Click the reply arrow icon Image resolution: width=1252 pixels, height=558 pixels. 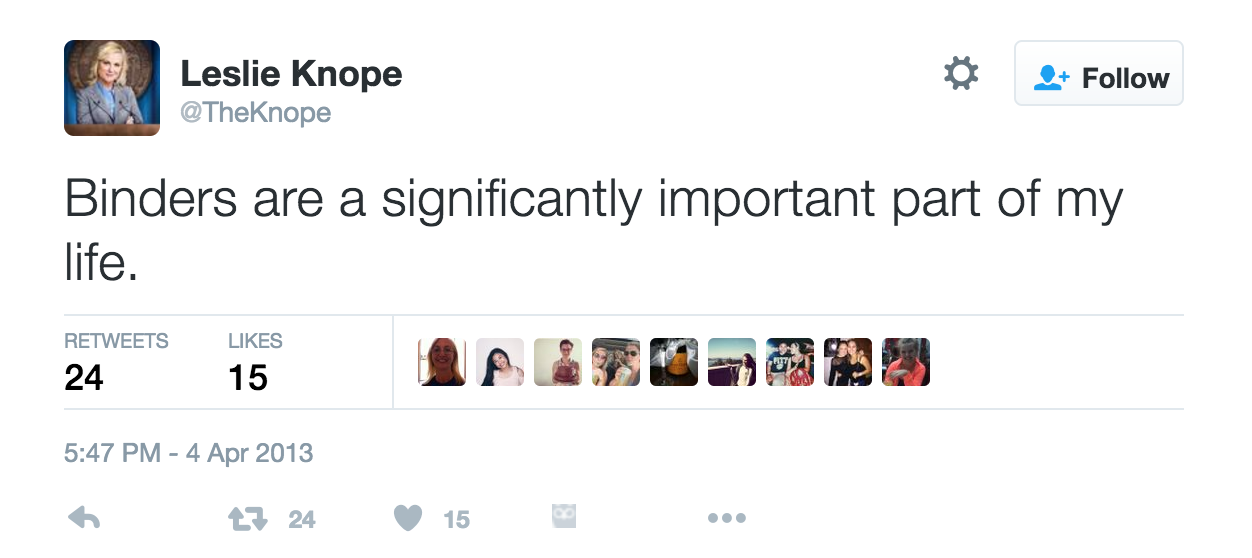[84, 517]
